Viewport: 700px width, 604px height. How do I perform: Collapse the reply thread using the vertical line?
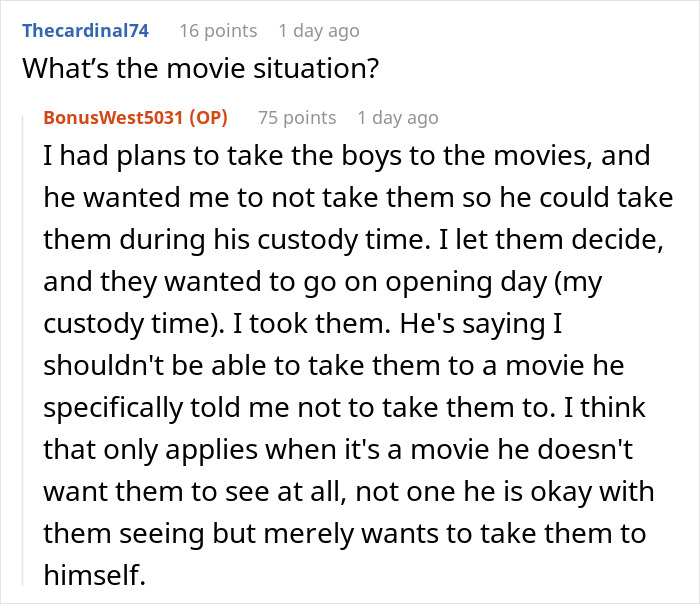[x=23, y=350]
